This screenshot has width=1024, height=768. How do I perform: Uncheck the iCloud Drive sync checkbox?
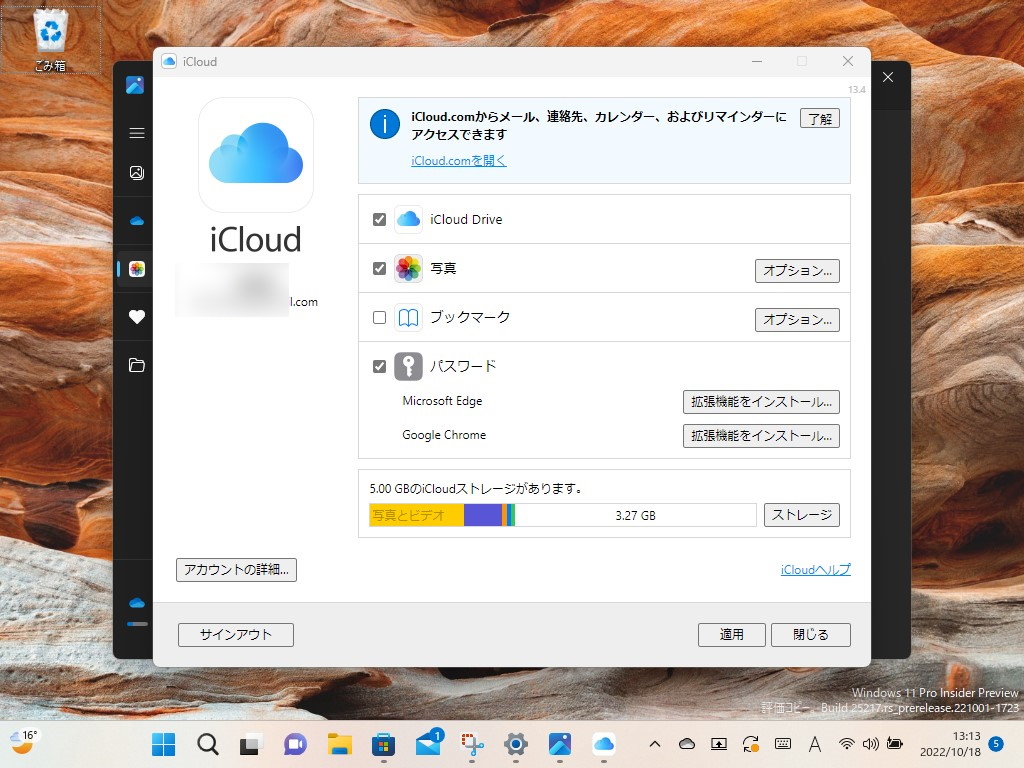379,218
